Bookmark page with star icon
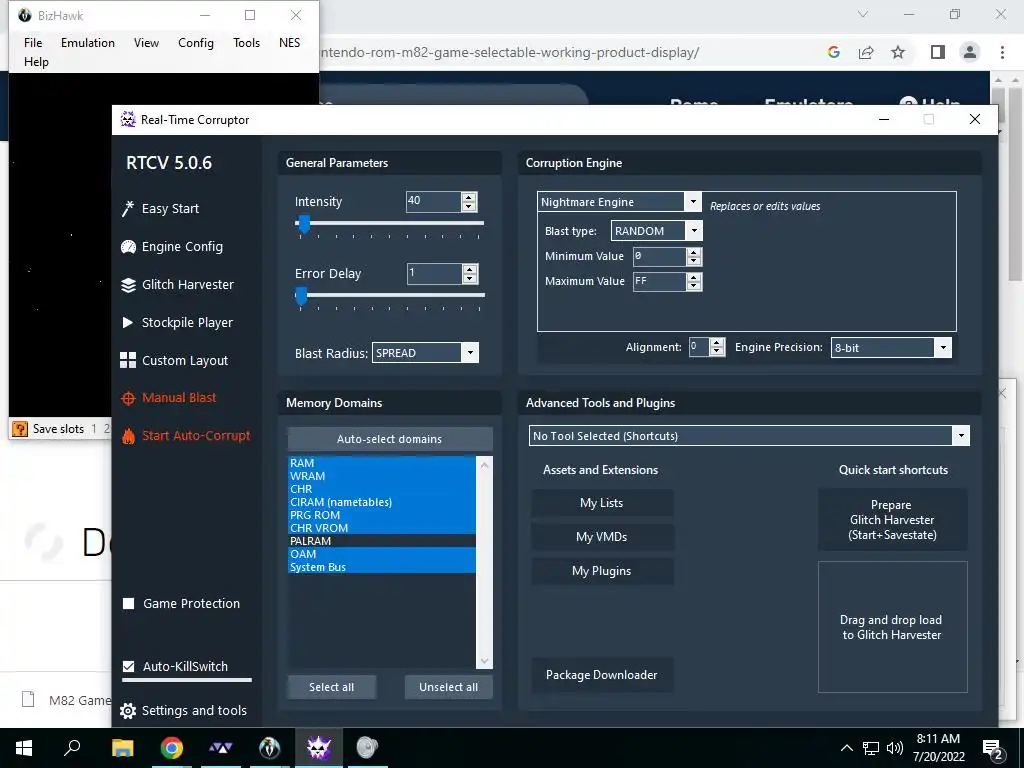1024x768 pixels. (899, 52)
